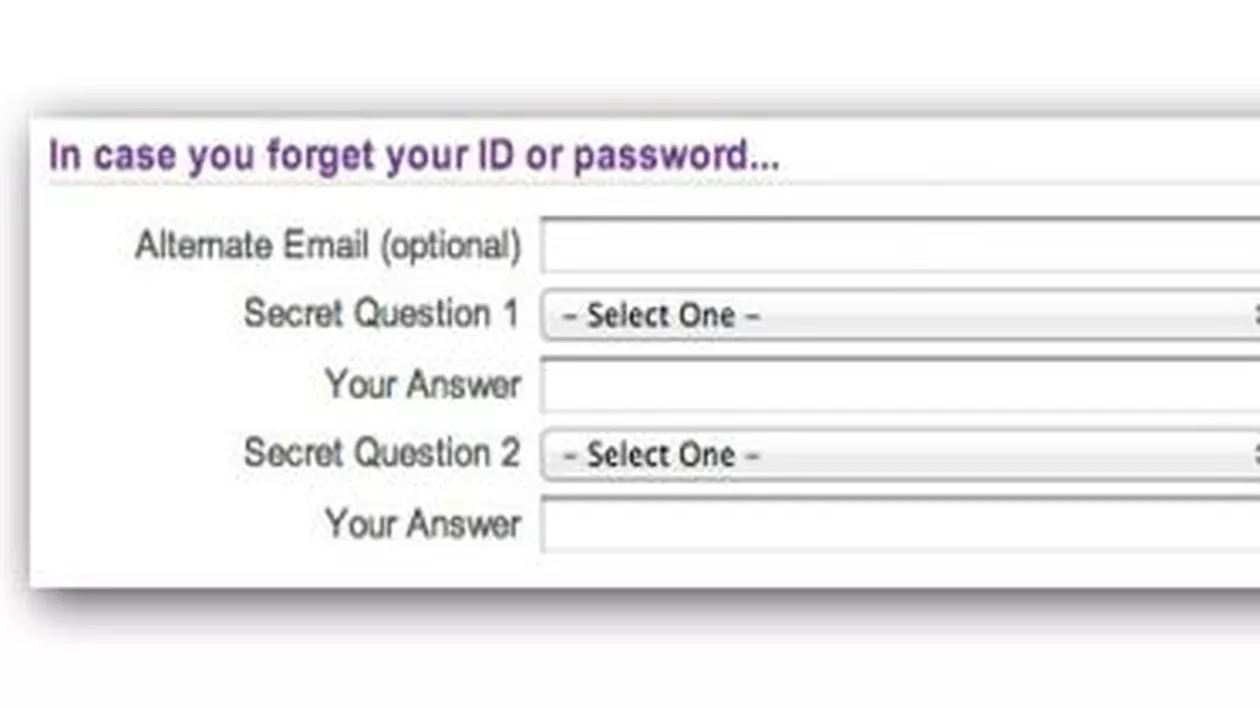Click the "Secret Question 2" label

(381, 453)
